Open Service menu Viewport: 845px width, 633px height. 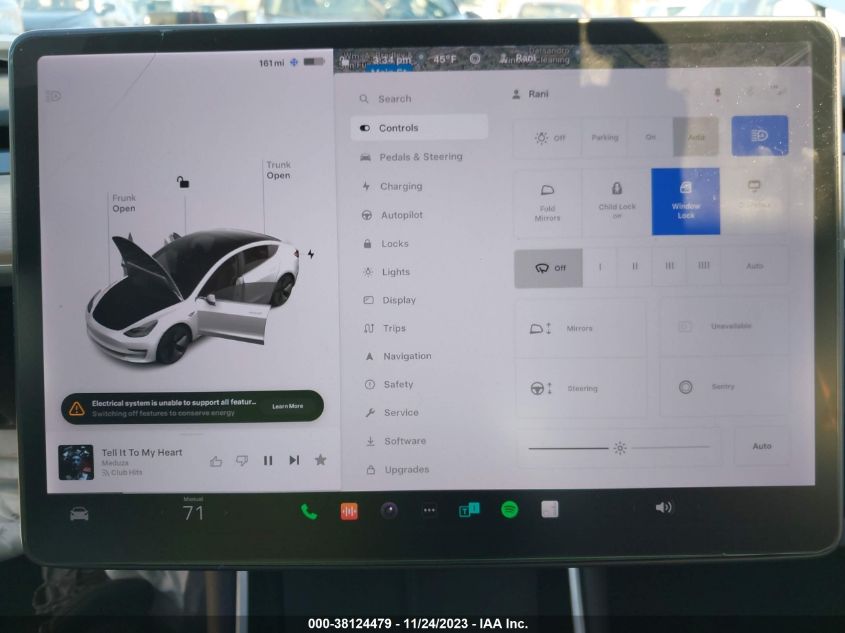pyautogui.click(x=392, y=413)
